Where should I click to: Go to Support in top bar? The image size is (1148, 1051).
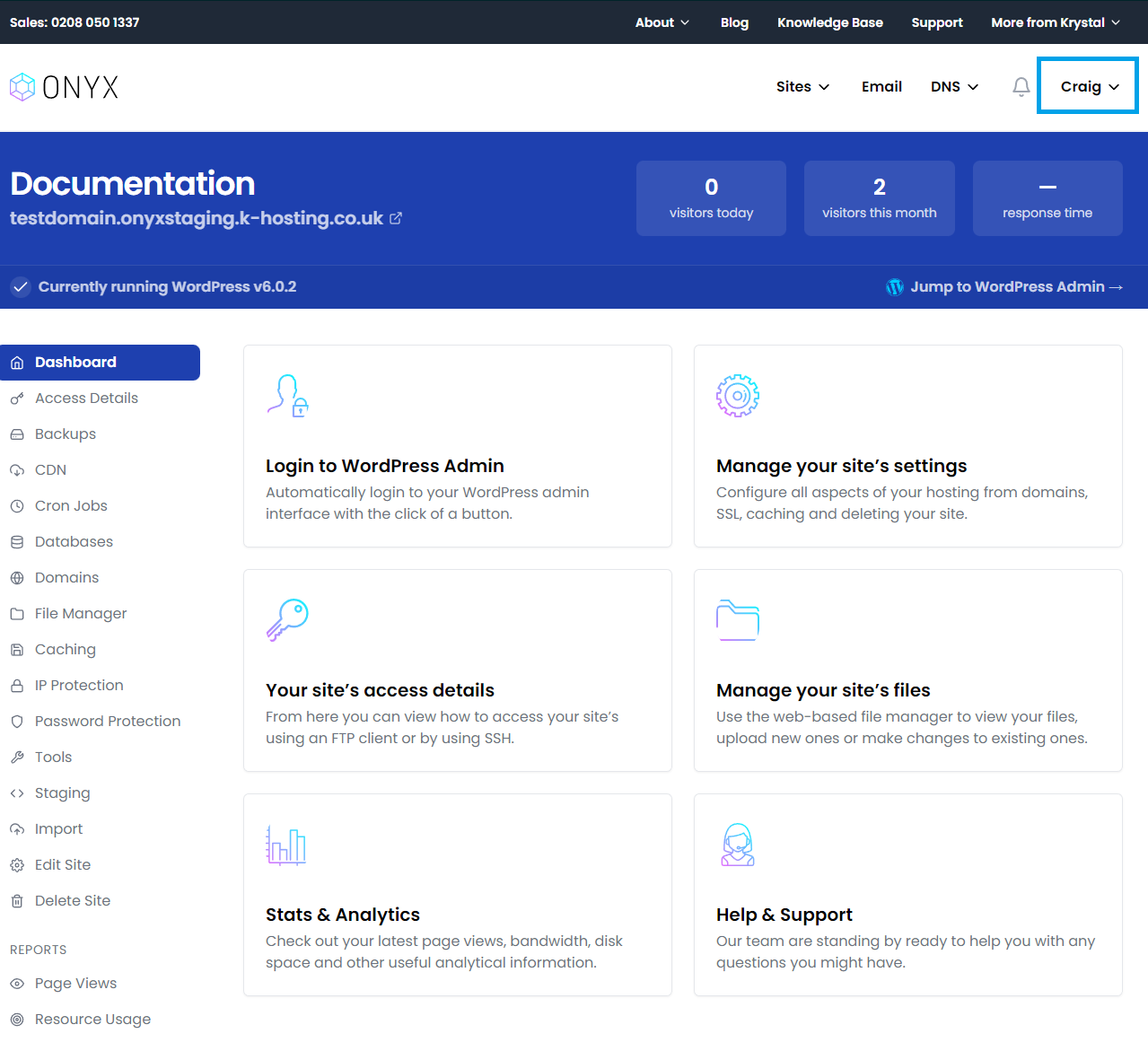(937, 22)
